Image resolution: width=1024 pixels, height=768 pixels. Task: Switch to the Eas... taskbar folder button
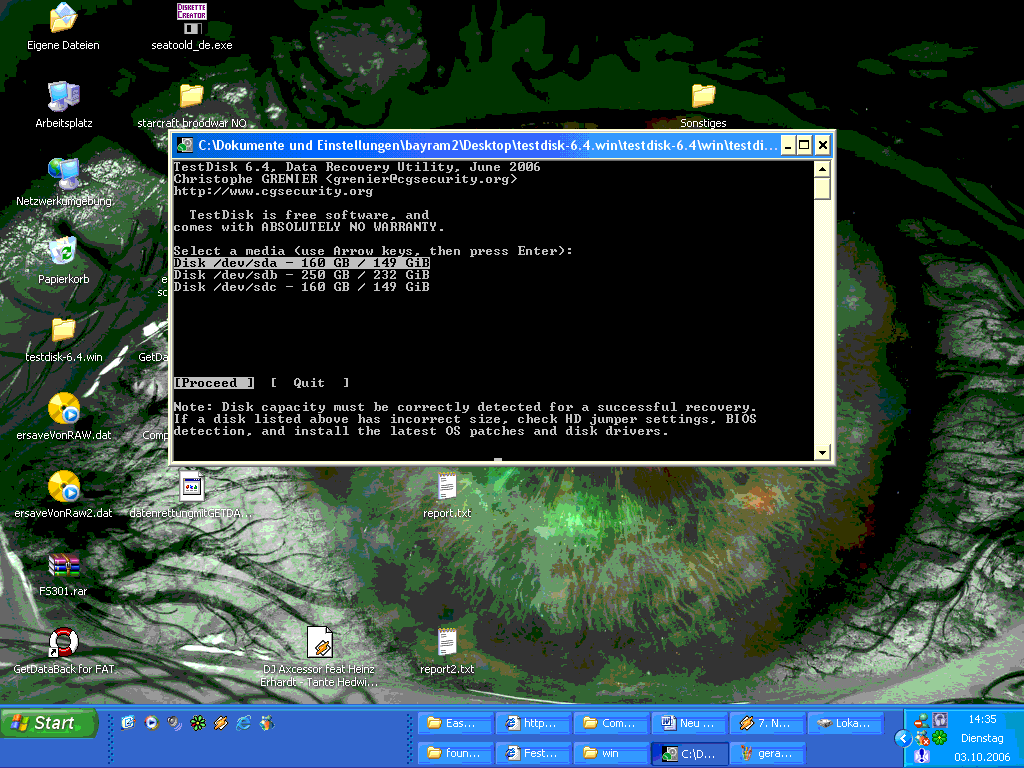455,723
